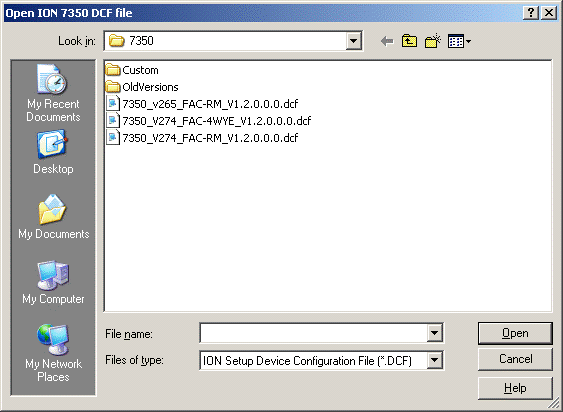Select file 7350_V274_FAC-4WYE_V1.2.0.0.0.dcf
This screenshot has width=563, height=412.
209,121
